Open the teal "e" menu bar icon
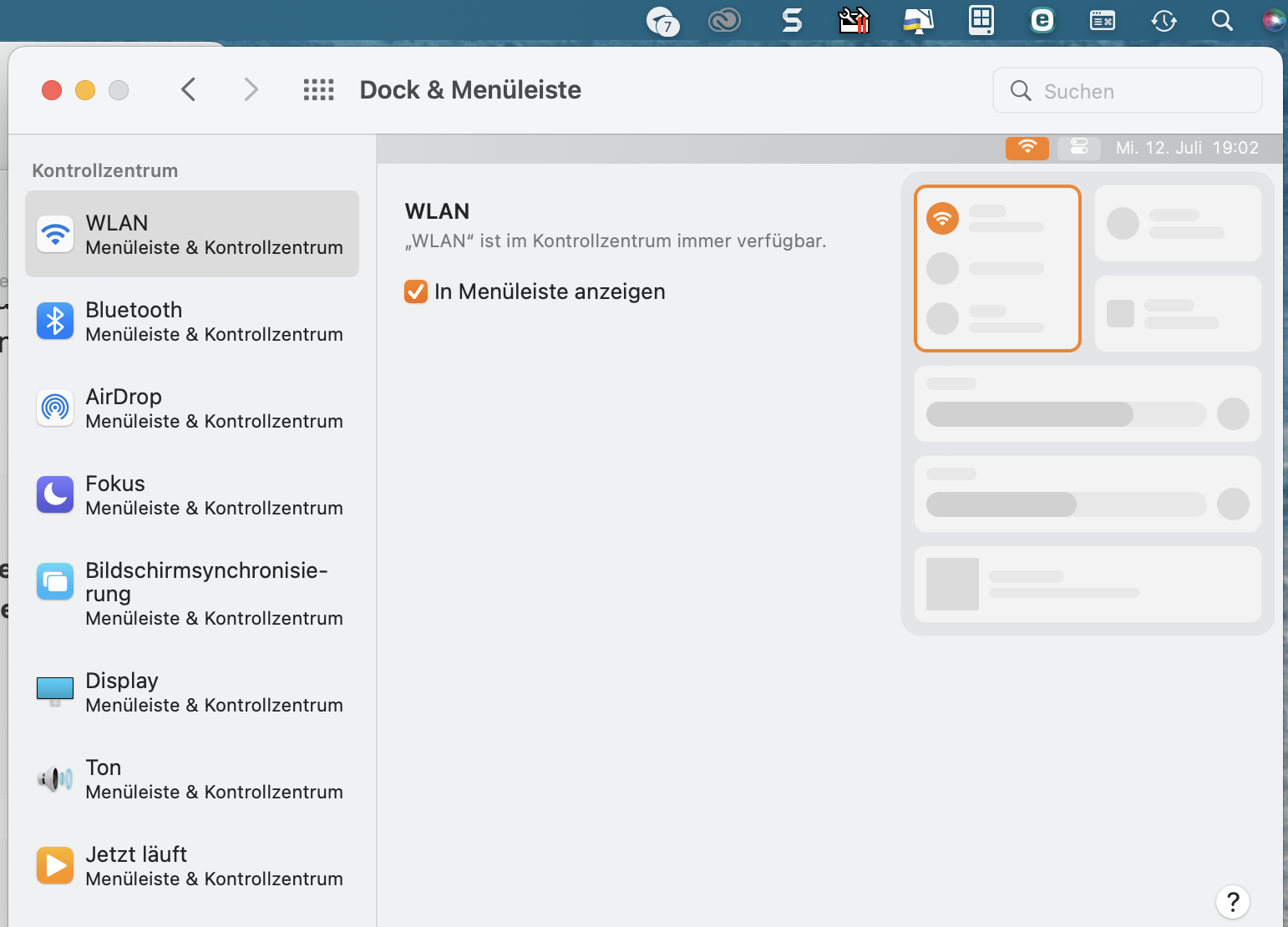Image resolution: width=1288 pixels, height=927 pixels. pos(1042,19)
